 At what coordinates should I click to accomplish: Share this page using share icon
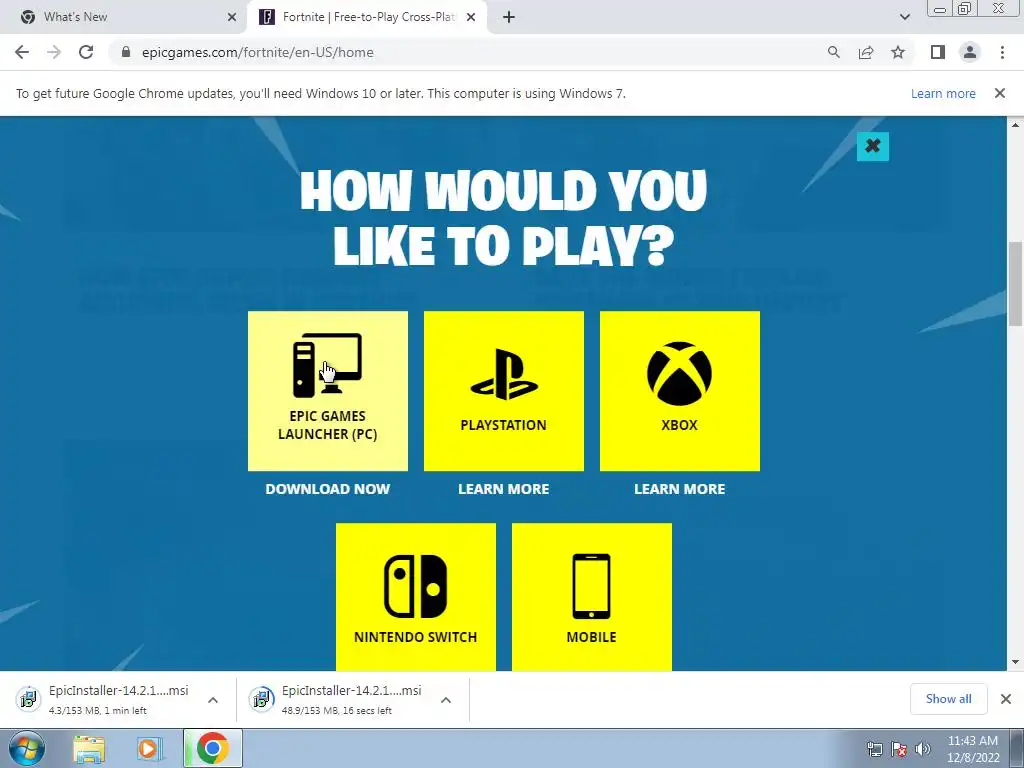[x=866, y=52]
